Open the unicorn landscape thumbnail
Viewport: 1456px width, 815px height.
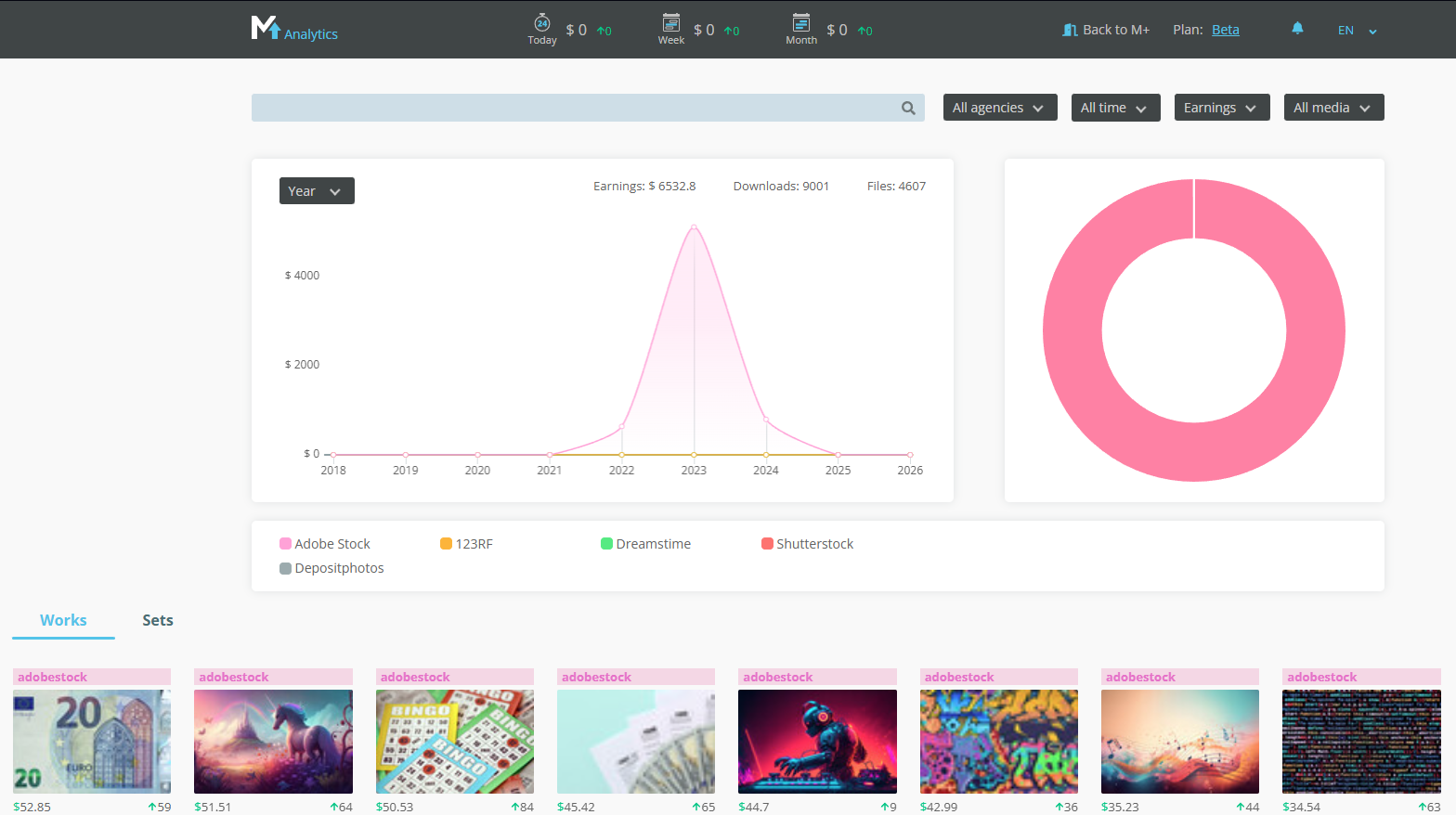pyautogui.click(x=273, y=741)
